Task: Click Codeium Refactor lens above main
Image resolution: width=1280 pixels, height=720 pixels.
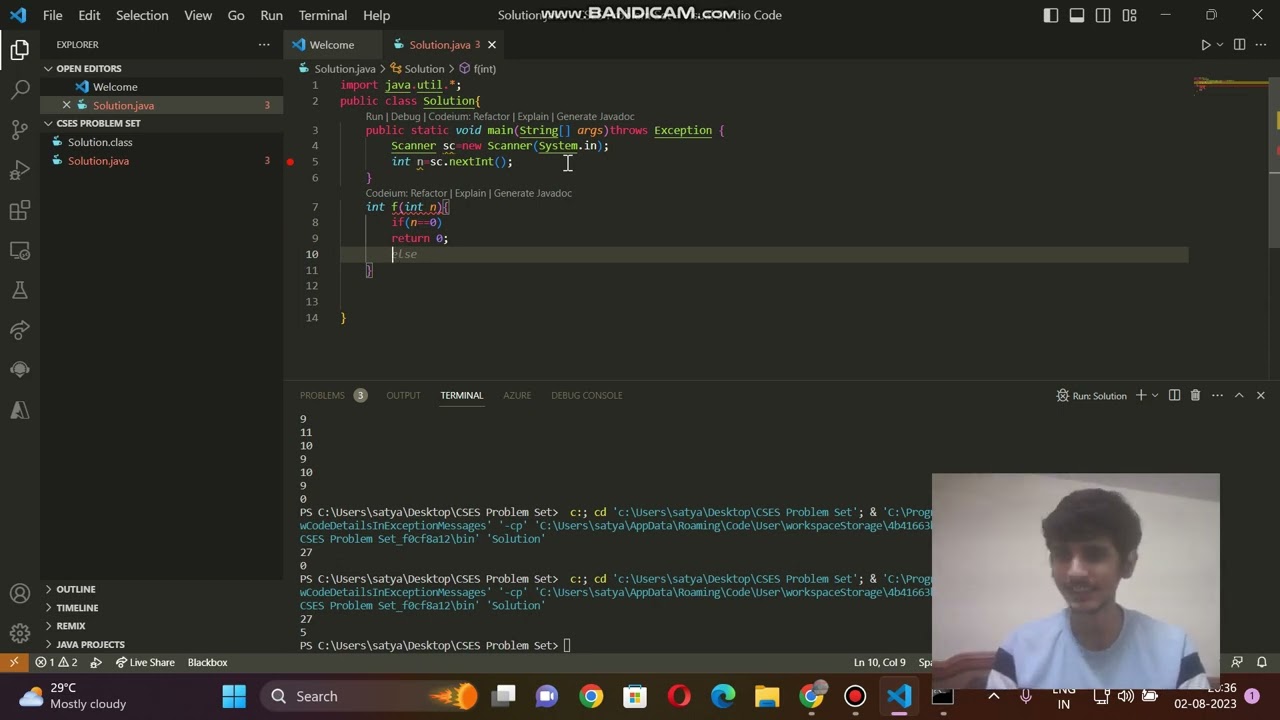Action: click(x=469, y=117)
